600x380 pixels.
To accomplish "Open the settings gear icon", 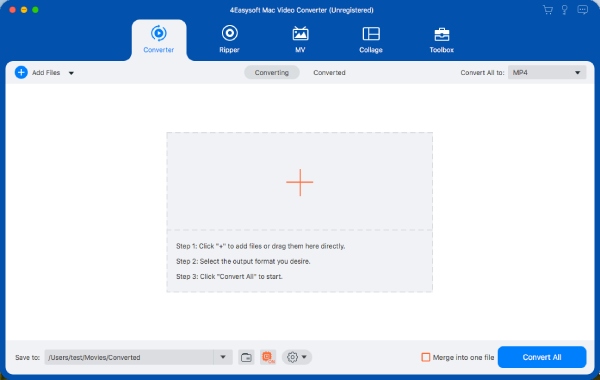I will pos(292,357).
